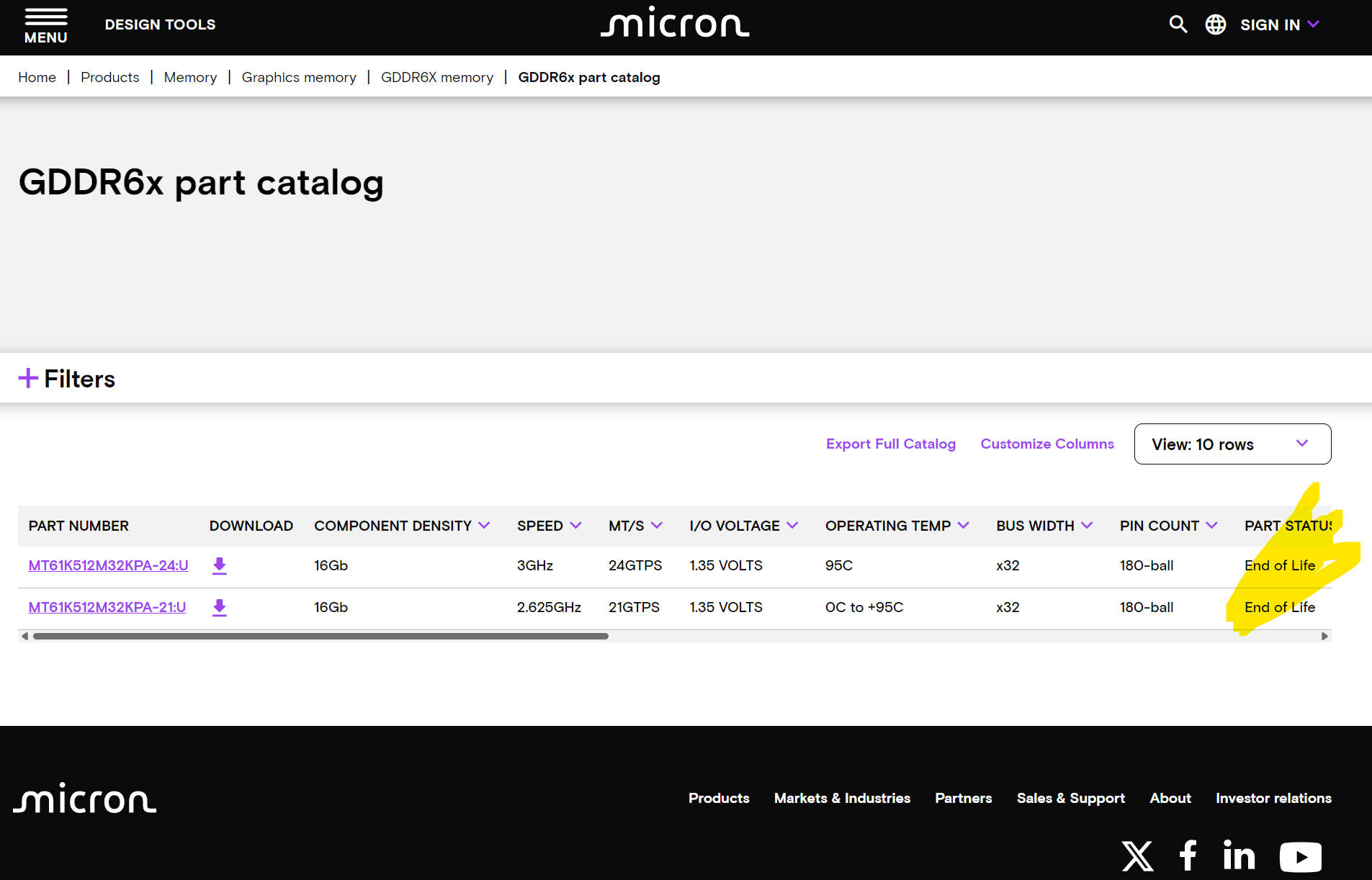
Task: Open footer Investor relations link
Action: [1273, 798]
